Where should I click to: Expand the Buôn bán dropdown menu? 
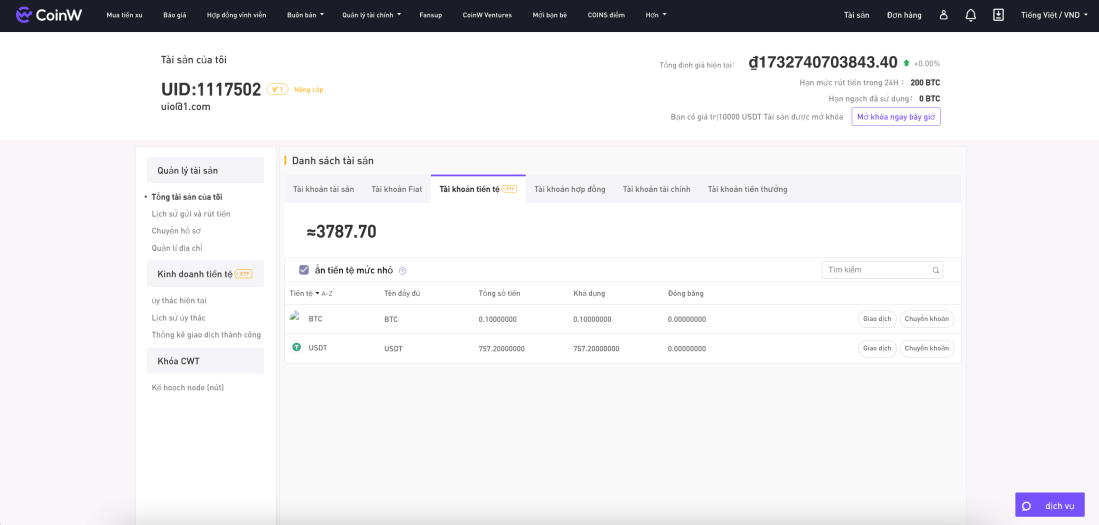tap(308, 15)
